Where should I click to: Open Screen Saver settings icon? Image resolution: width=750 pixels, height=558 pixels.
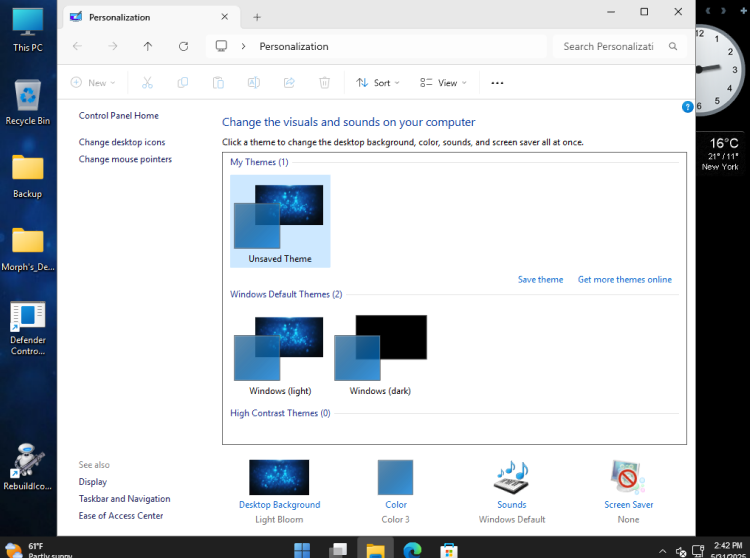tap(628, 477)
